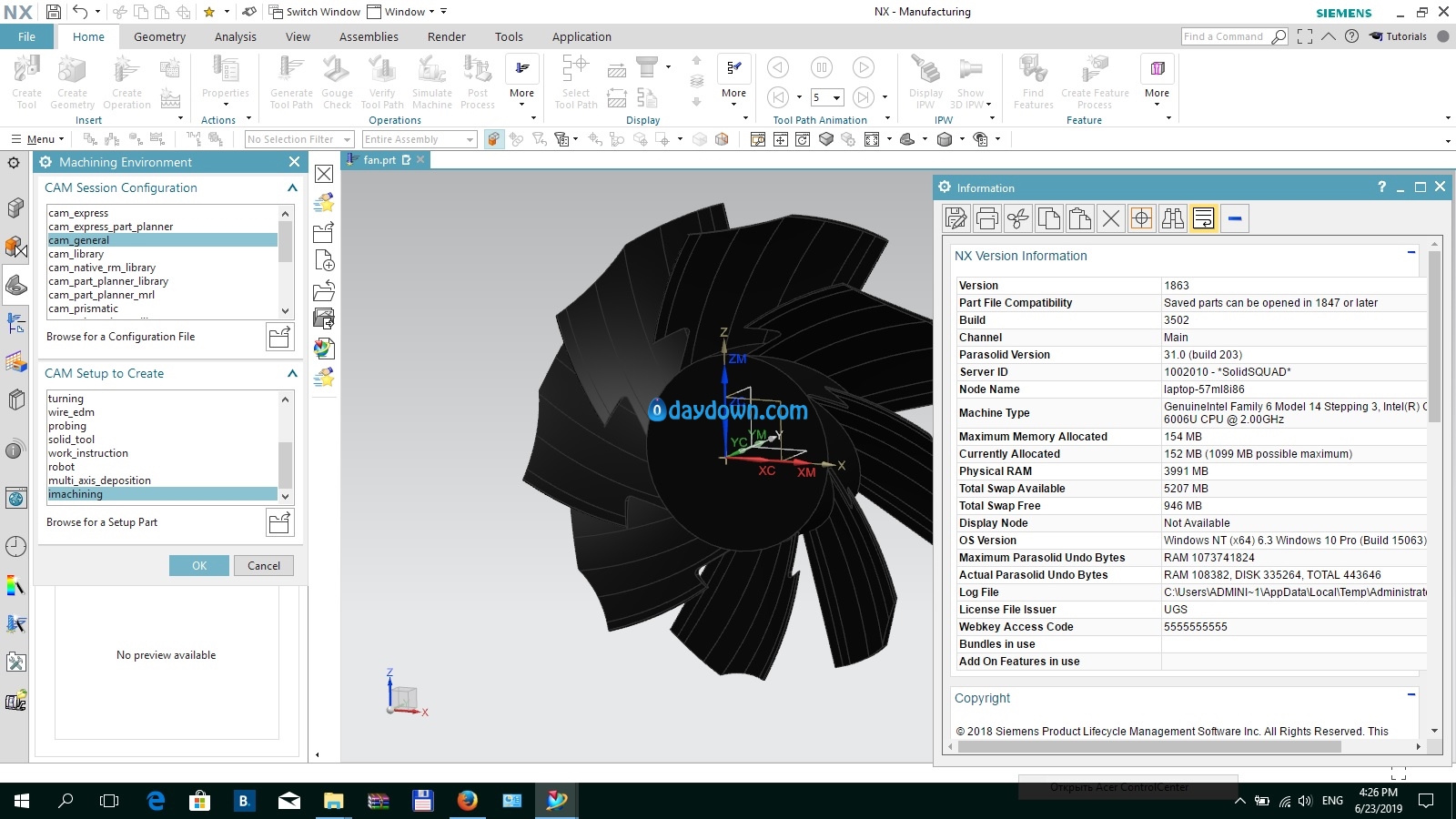
Task: Click inside the Find a Command search field
Action: tap(1225, 36)
